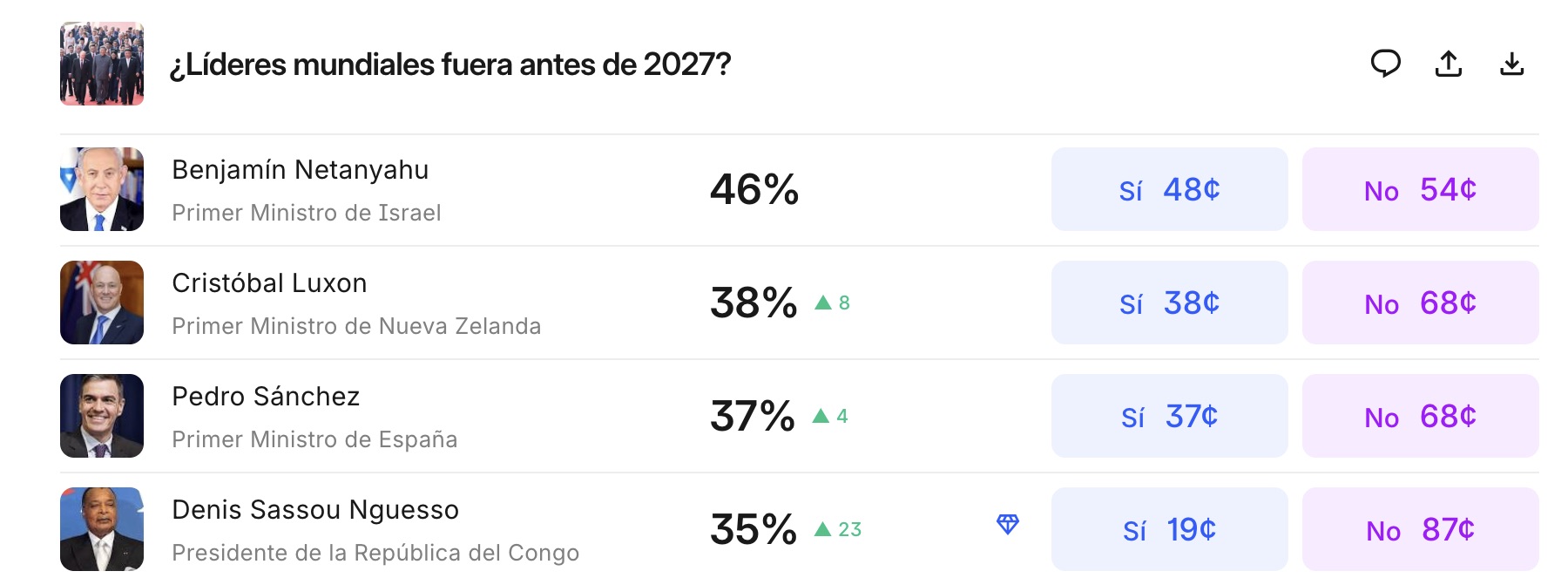
Task: Buy Sí at 19¢ for Sassou Nguesso
Action: coord(1169,529)
